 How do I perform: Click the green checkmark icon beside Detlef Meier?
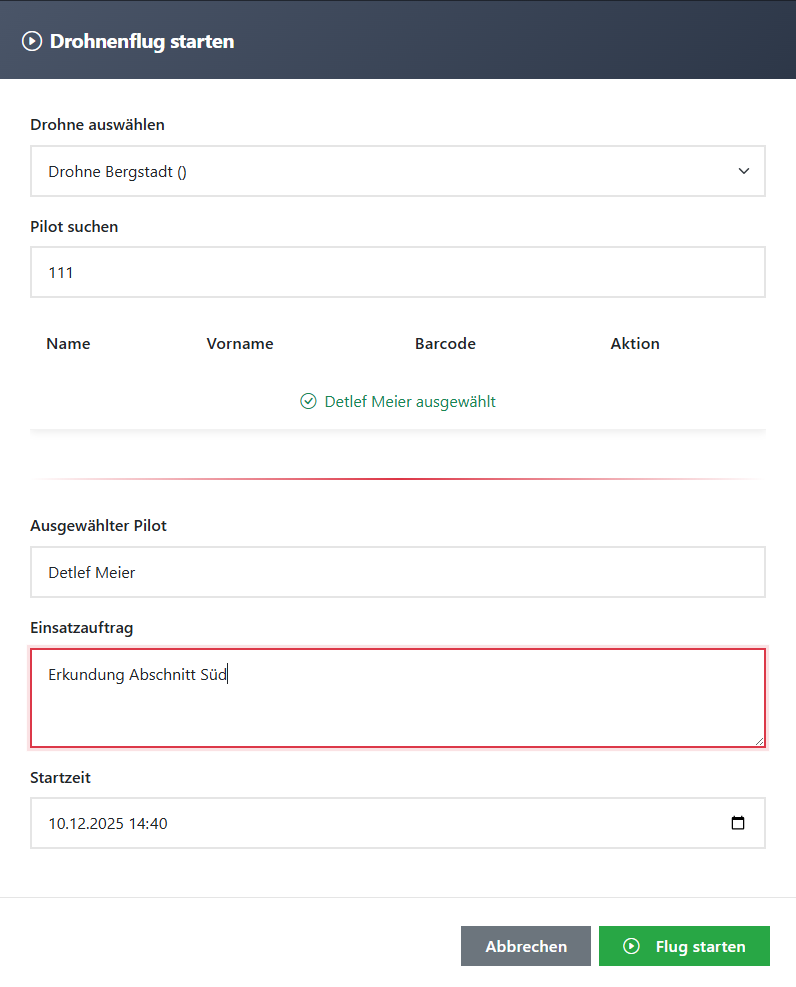point(308,401)
